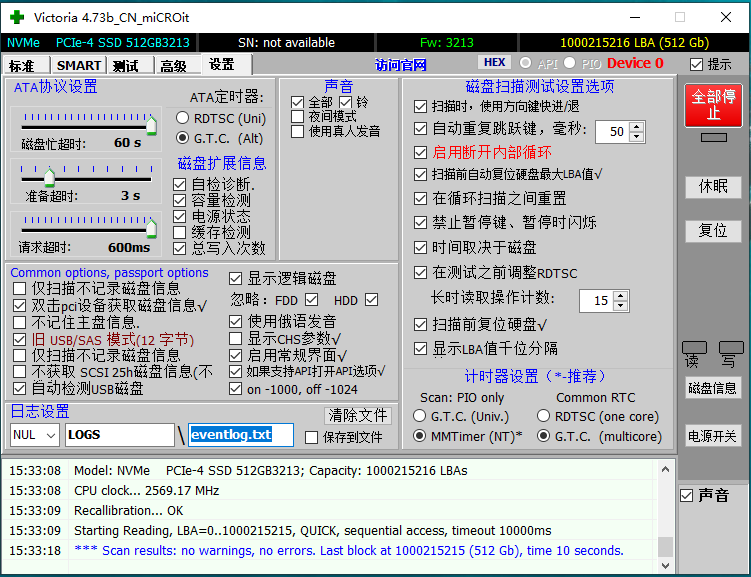Click the 电源开关 button

pyautogui.click(x=712, y=436)
